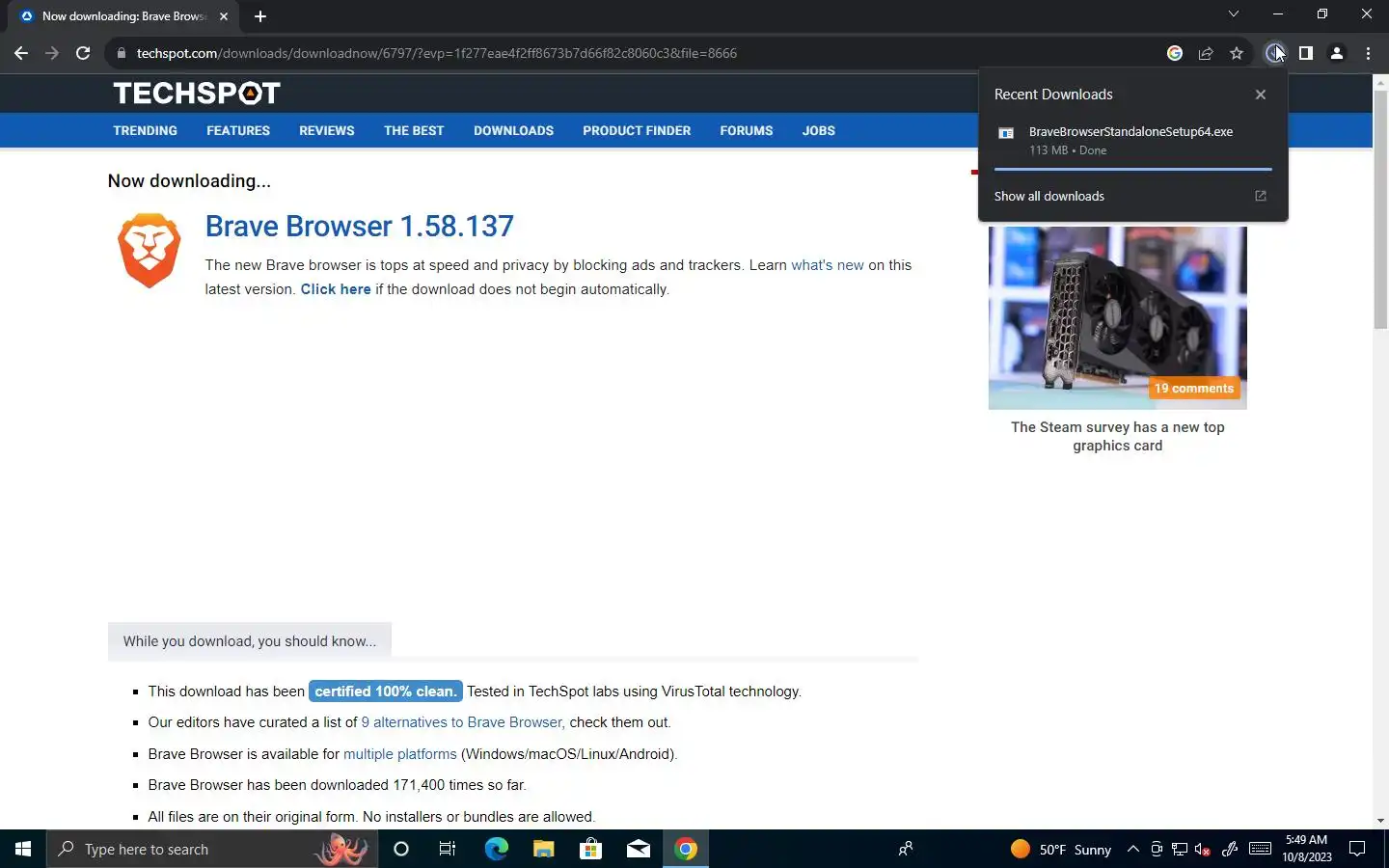Image resolution: width=1389 pixels, height=868 pixels.
Task: Click the address bar URL
Action: (x=437, y=53)
